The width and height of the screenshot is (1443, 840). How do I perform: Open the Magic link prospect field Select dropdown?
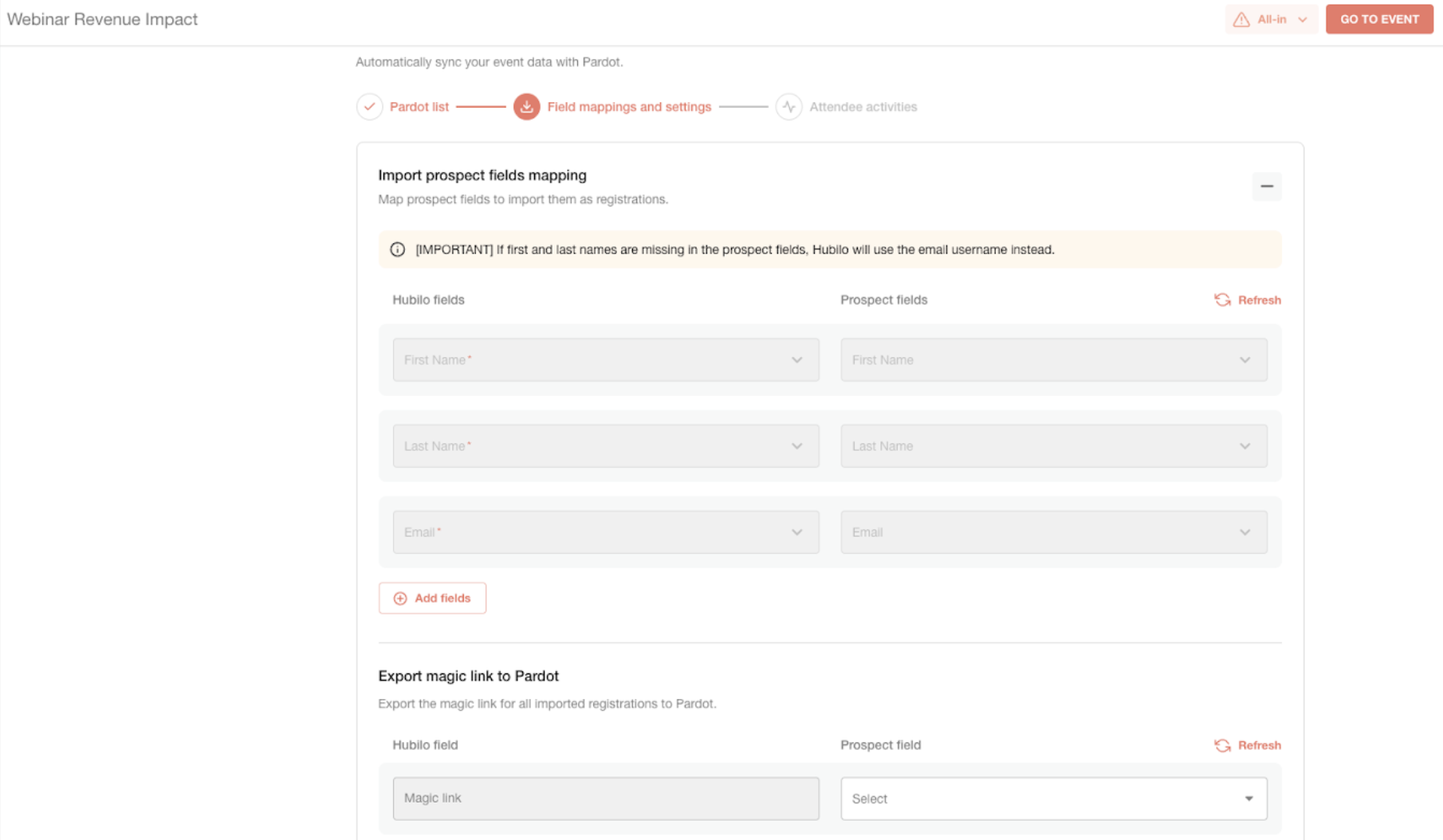click(x=1053, y=799)
